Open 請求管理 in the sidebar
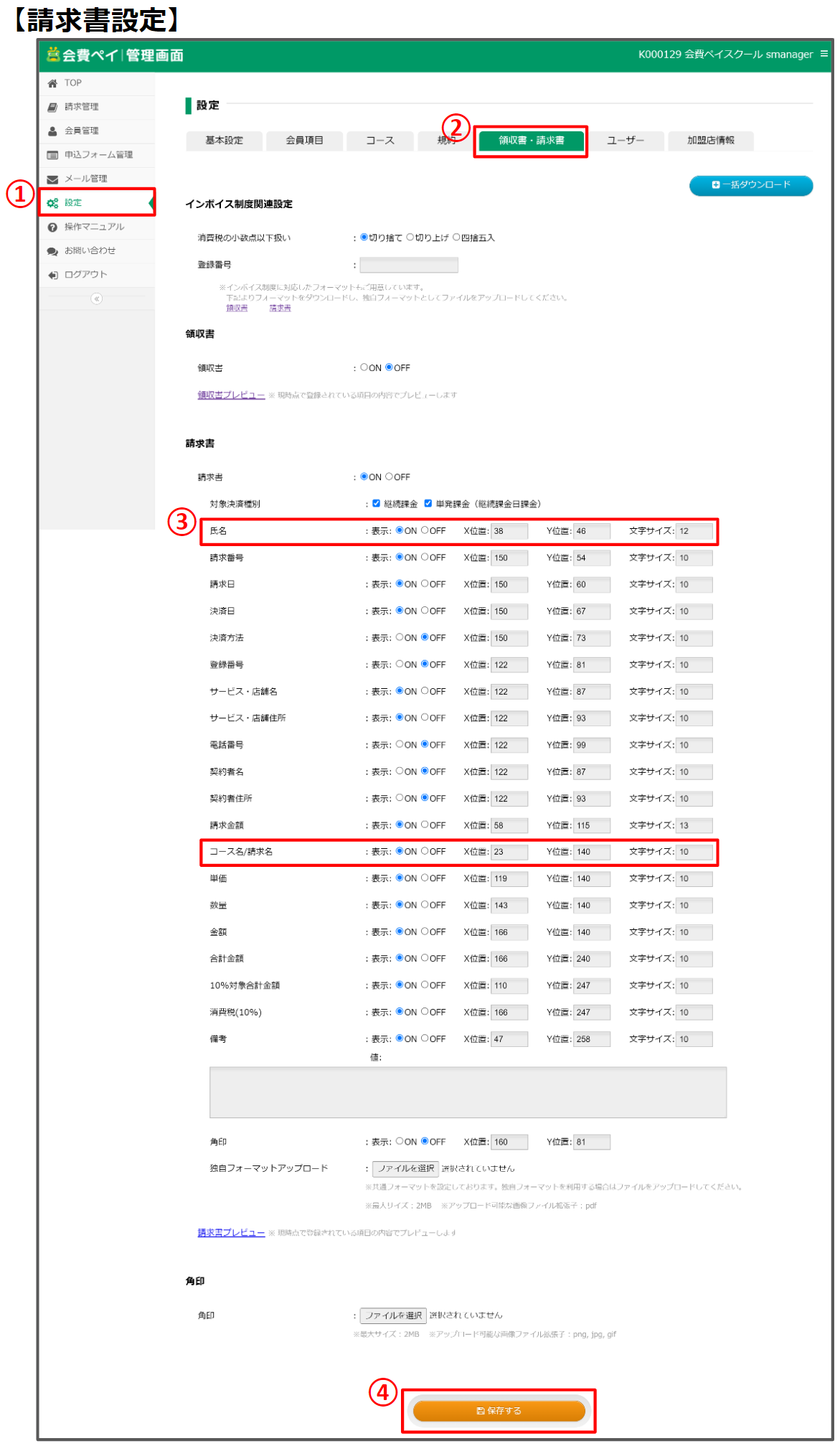Image resolution: width=840 pixels, height=1446 pixels. click(x=97, y=107)
